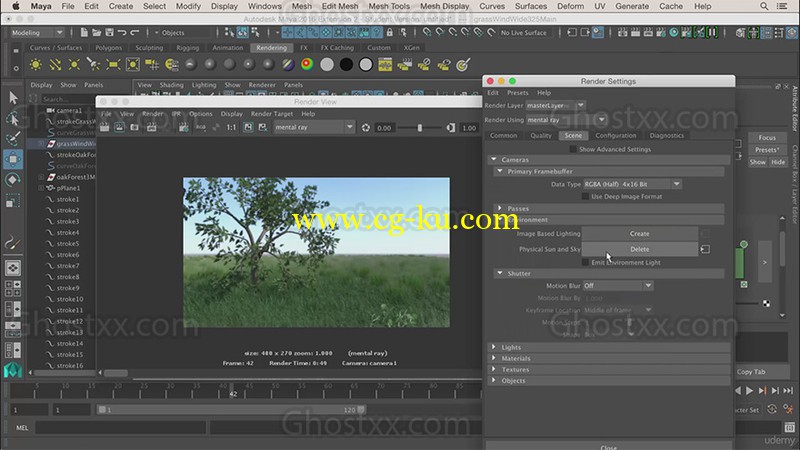Image resolution: width=800 pixels, height=450 pixels.
Task: Choose the Select tool arrow in toolbox
Action: click(x=13, y=97)
